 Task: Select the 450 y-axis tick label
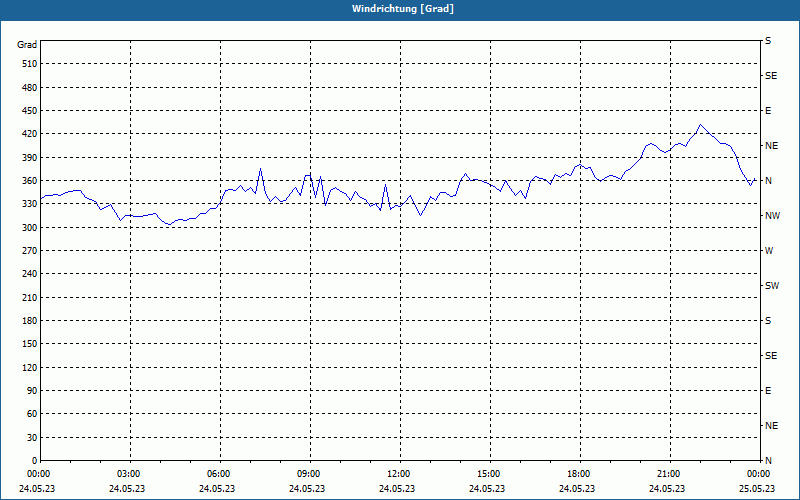pos(30,111)
